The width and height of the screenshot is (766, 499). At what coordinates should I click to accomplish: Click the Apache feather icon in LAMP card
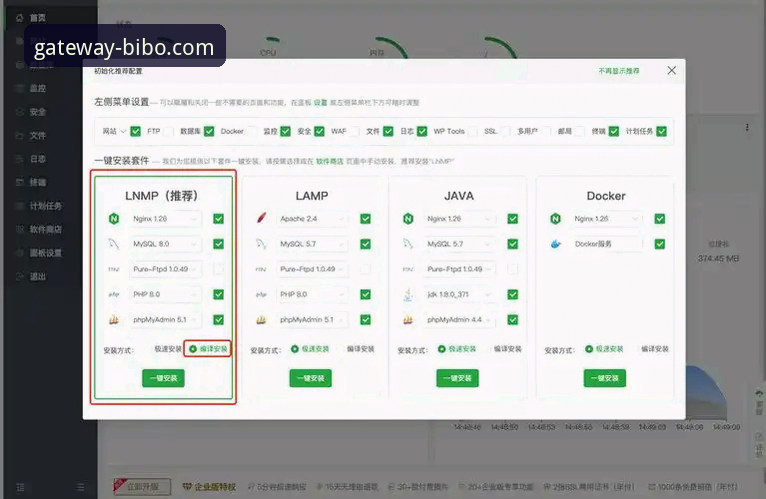261,218
